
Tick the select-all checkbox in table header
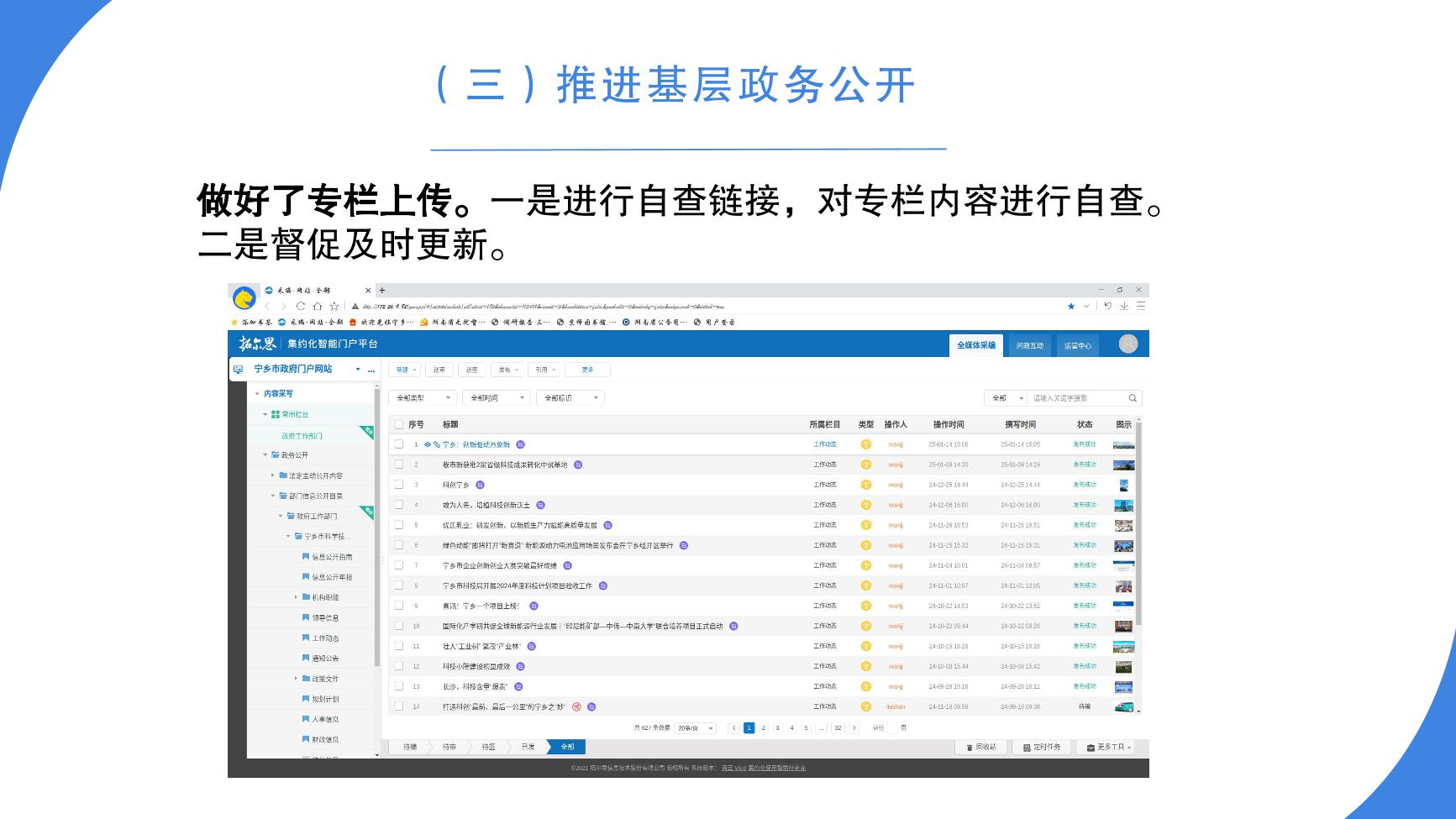[399, 425]
